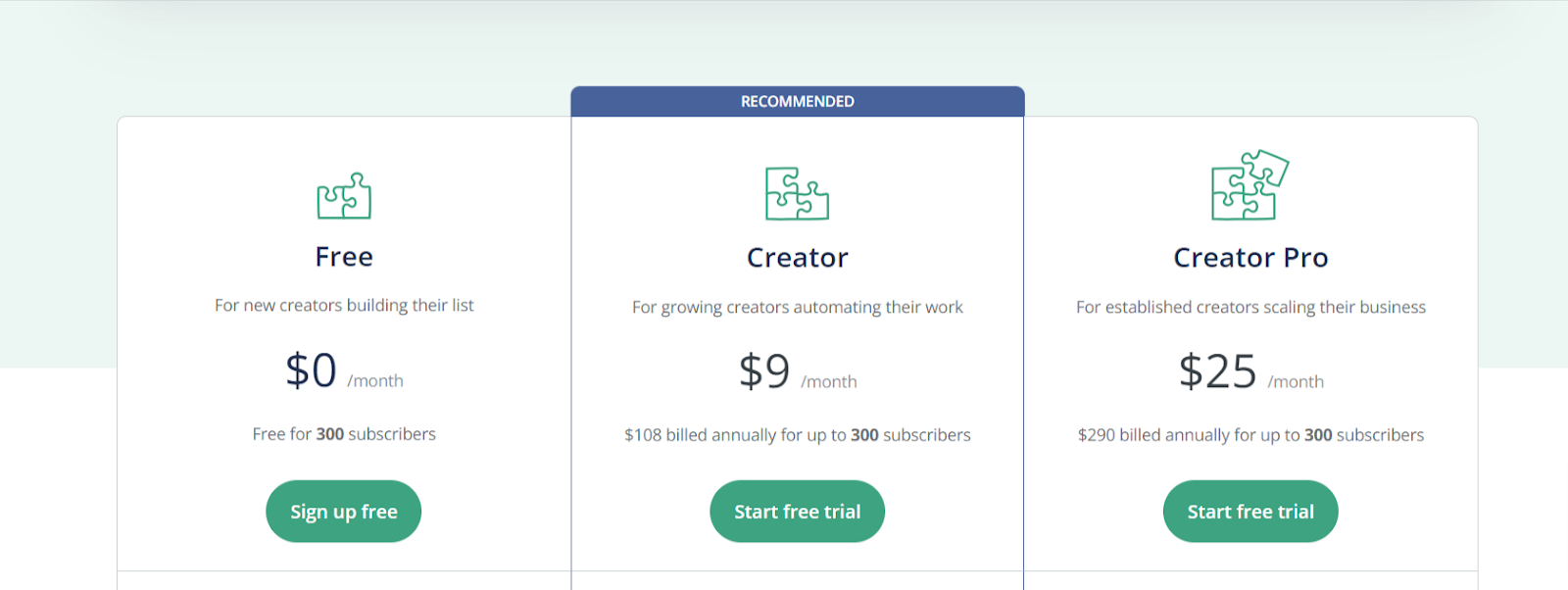Select the Free plan heading
Image resolution: width=1568 pixels, height=590 pixels.
point(344,257)
